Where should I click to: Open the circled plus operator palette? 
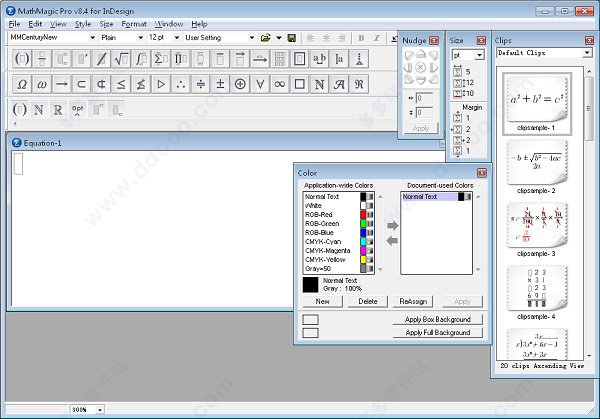point(240,84)
